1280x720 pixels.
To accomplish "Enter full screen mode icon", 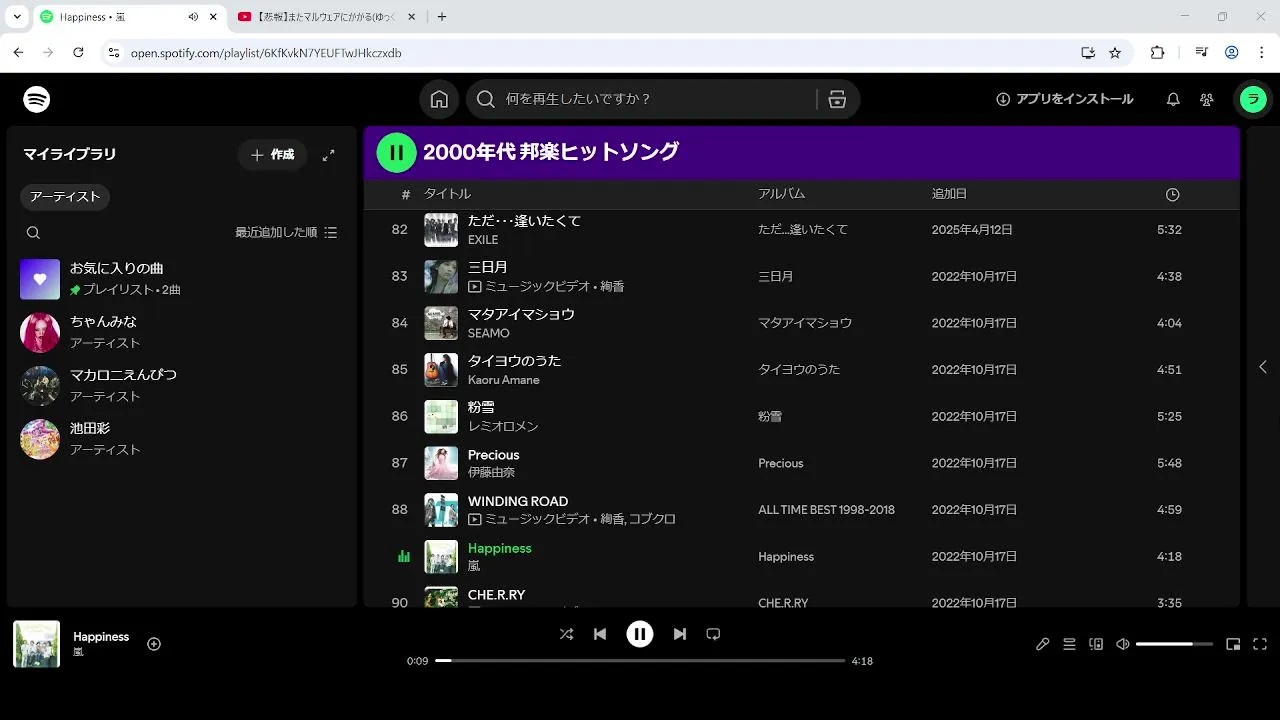I will (x=1260, y=644).
